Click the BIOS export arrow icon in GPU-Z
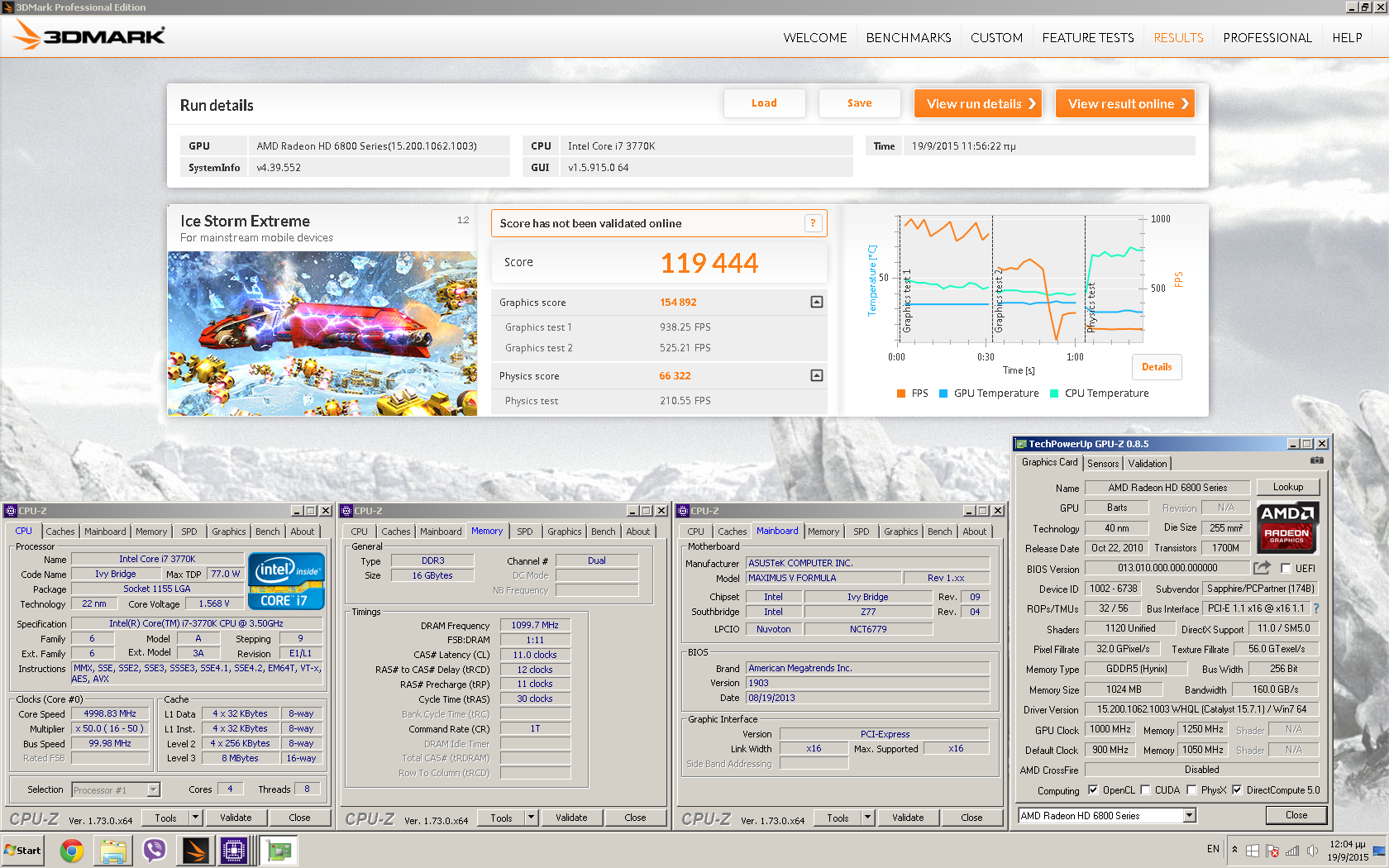Screen dimensions: 1389x868 point(1262,568)
